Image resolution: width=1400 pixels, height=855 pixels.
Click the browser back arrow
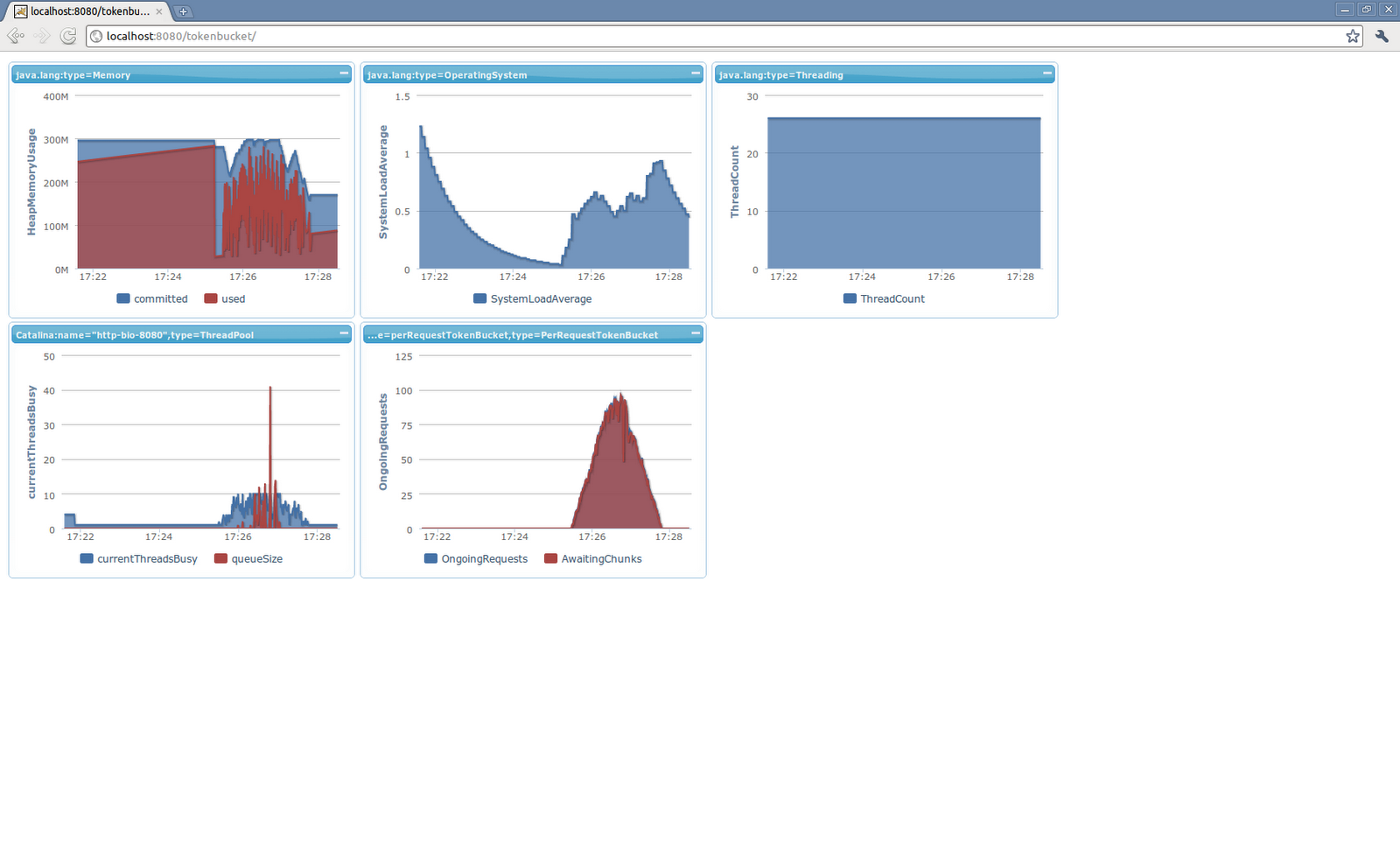point(16,36)
